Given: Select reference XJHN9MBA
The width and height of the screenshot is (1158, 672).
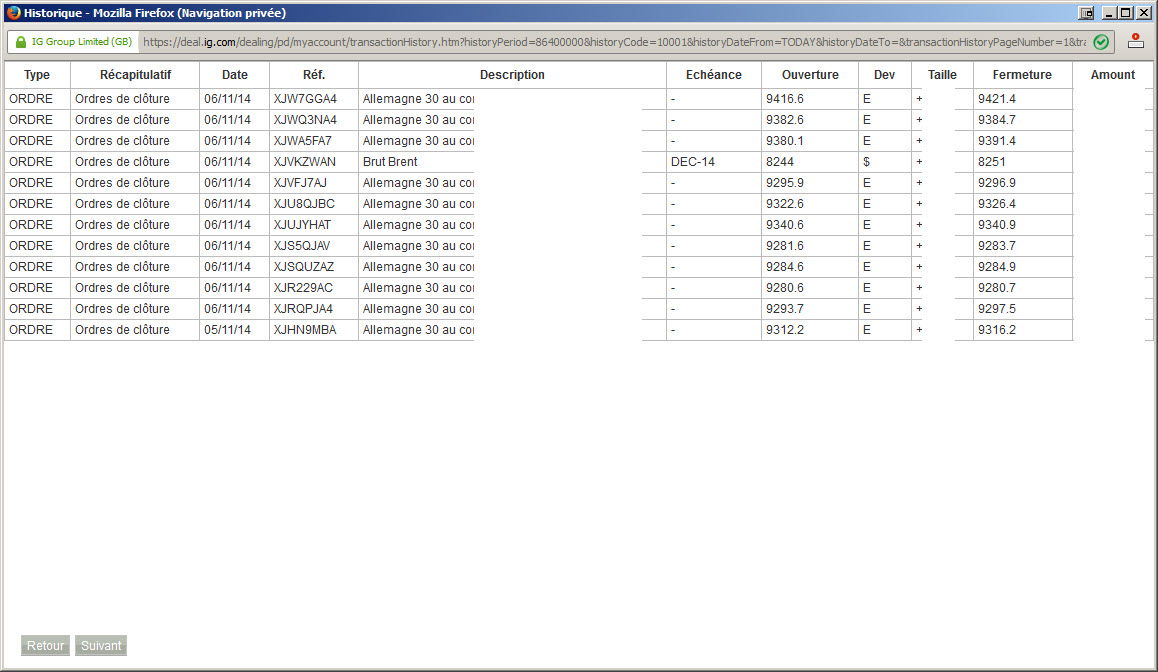Looking at the screenshot, I should [x=305, y=330].
